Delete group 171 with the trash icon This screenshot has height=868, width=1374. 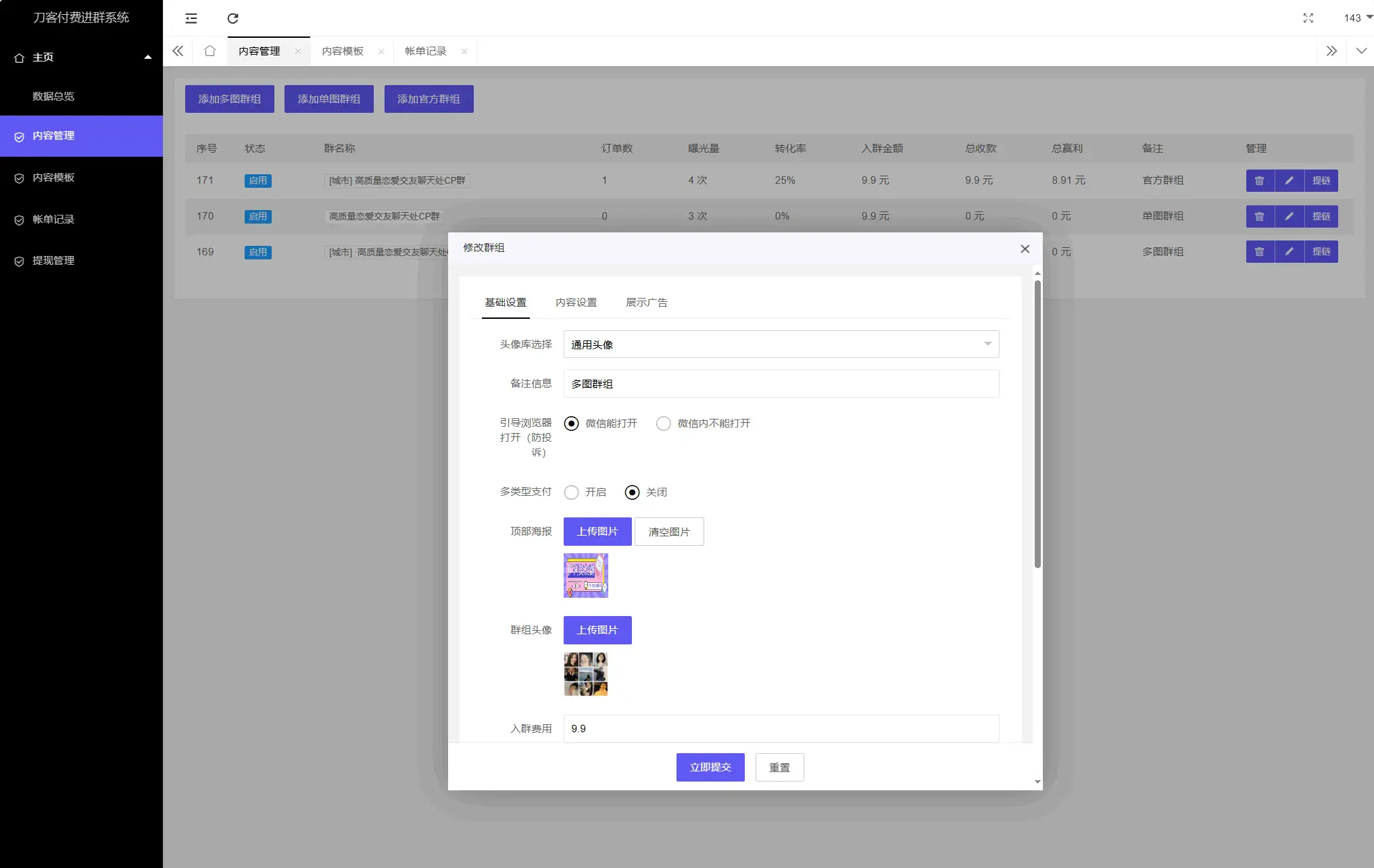tap(1260, 180)
